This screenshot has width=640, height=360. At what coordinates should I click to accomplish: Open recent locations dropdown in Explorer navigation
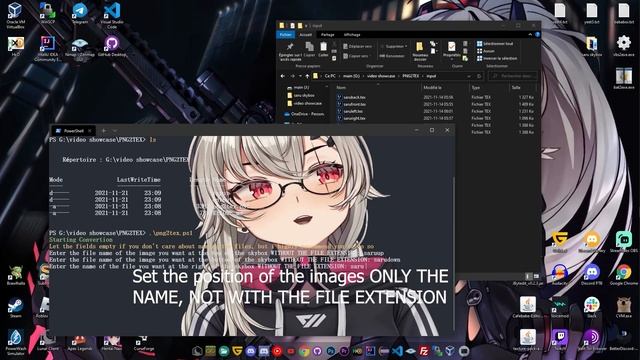300,76
